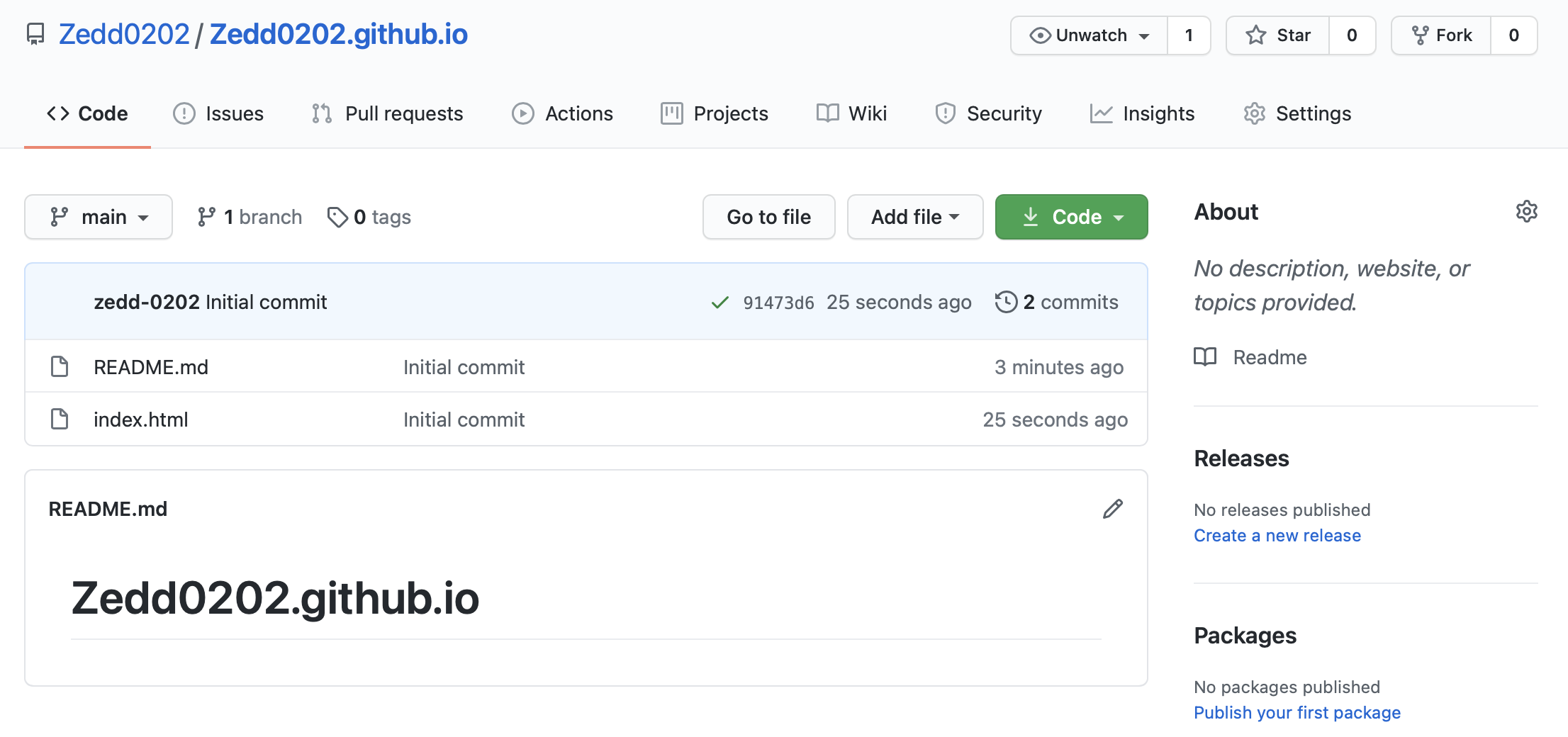Open the repository Settings tab

point(1297,113)
